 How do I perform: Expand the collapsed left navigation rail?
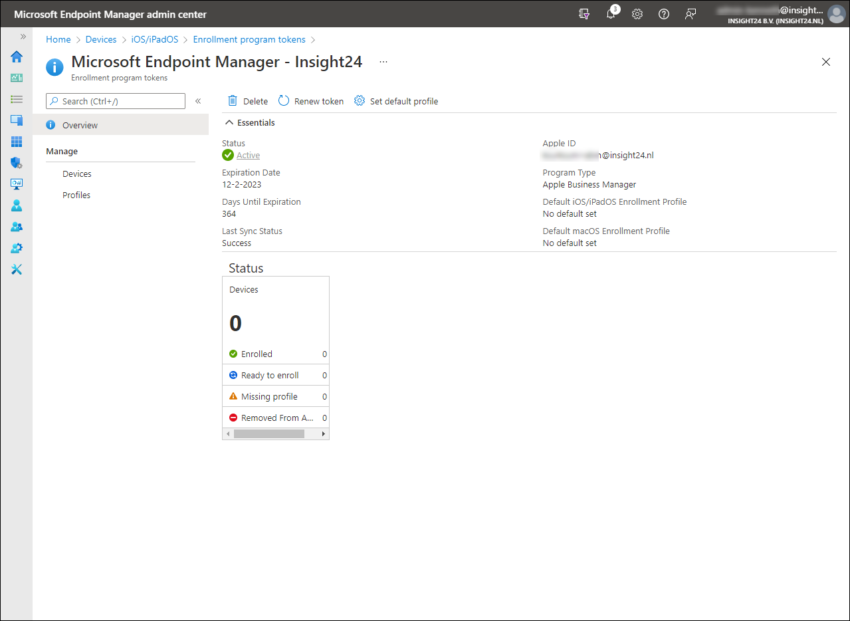tap(22, 37)
